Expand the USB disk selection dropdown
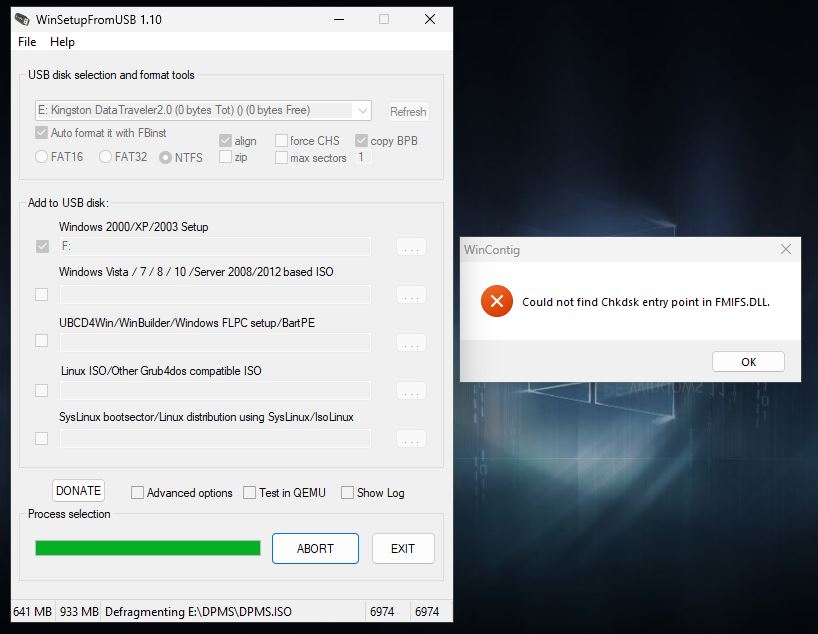The image size is (818, 634). (363, 111)
